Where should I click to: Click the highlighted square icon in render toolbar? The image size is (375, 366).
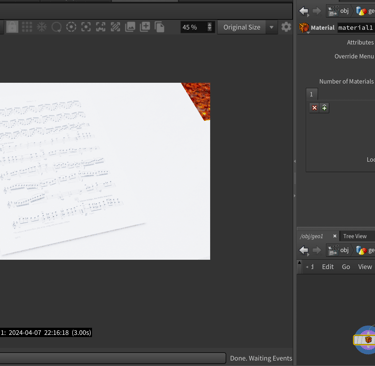(12, 27)
